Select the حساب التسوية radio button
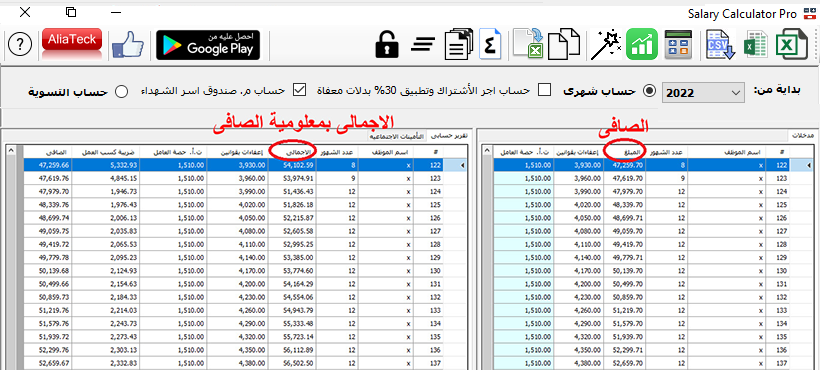 tap(121, 91)
